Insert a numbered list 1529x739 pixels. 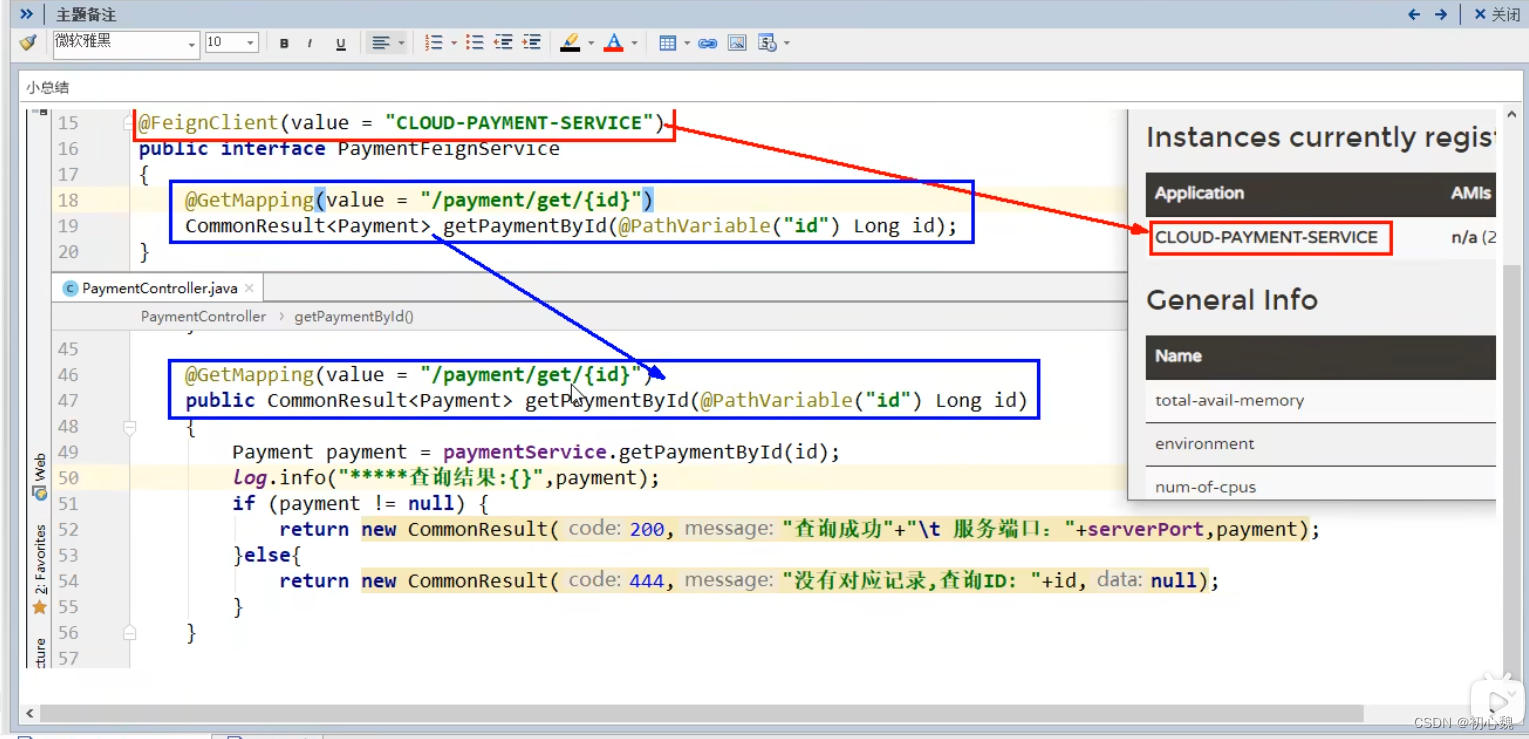[x=433, y=43]
